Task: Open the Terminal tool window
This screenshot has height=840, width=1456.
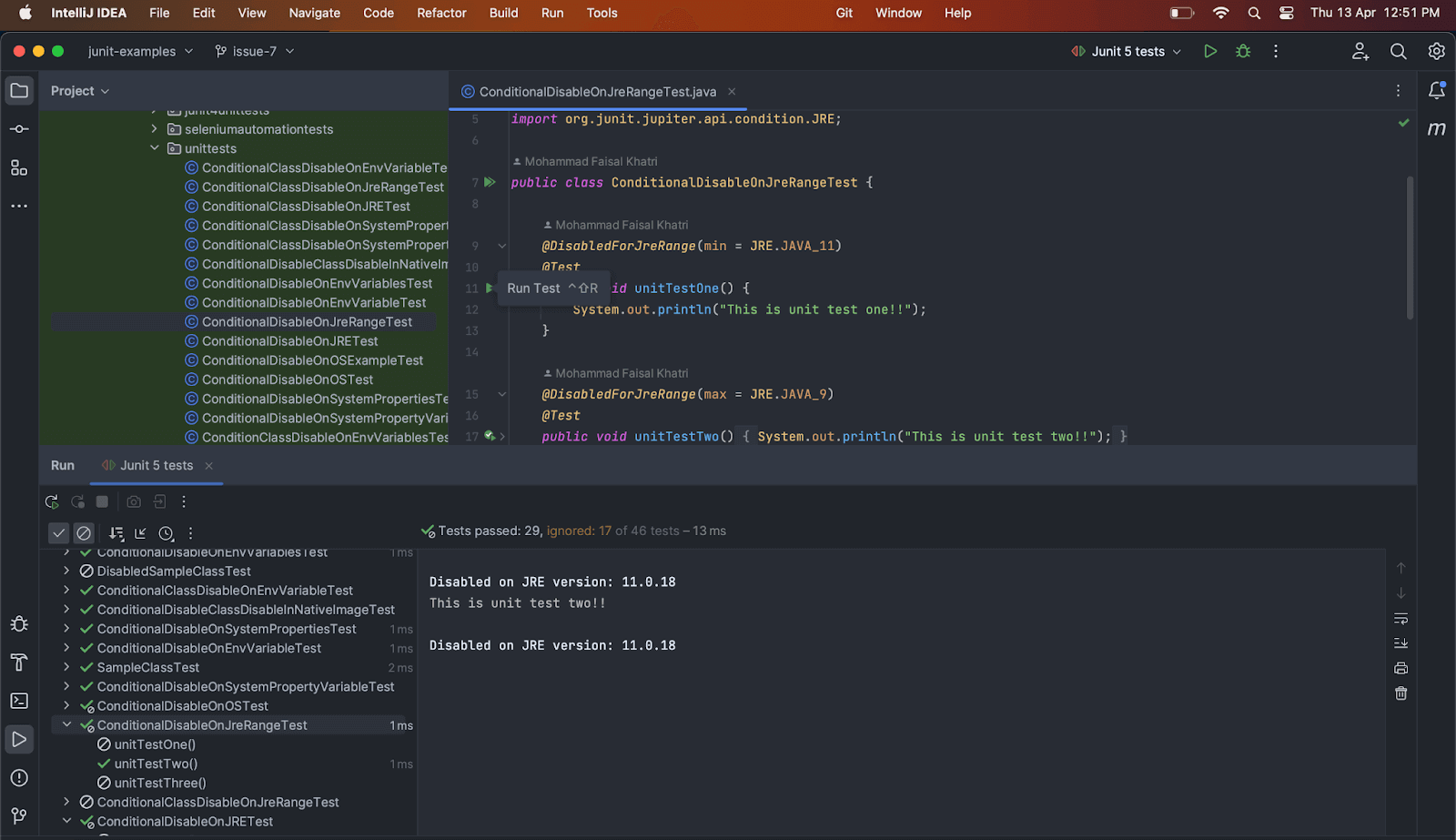Action: 19,701
